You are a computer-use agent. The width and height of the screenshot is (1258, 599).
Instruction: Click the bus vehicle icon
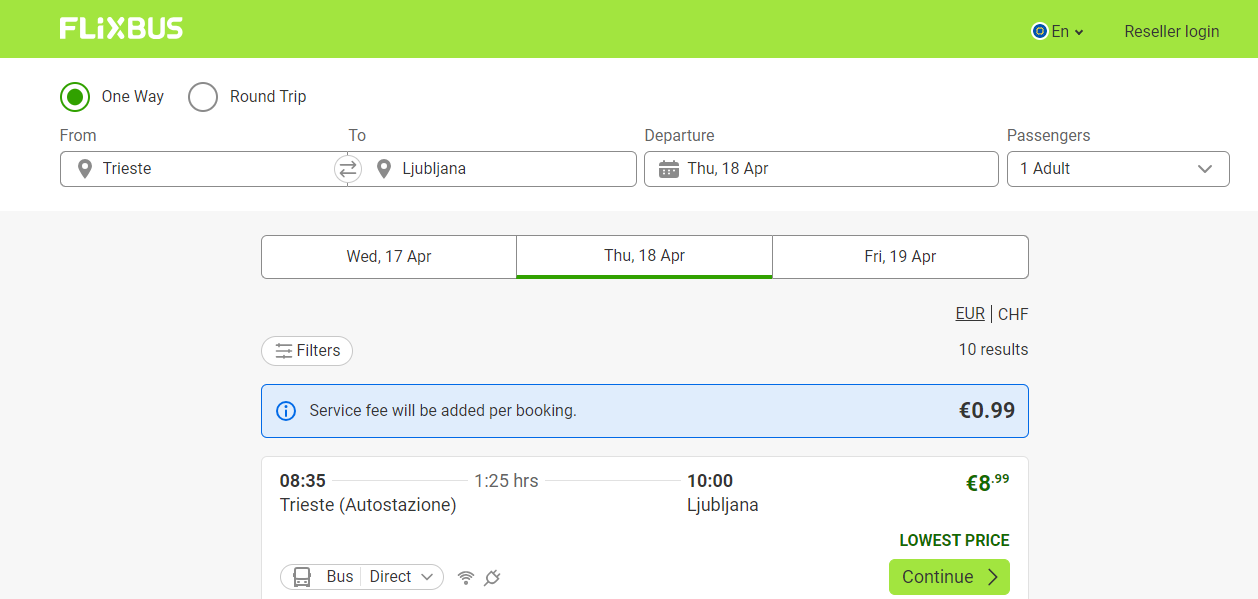tap(301, 577)
